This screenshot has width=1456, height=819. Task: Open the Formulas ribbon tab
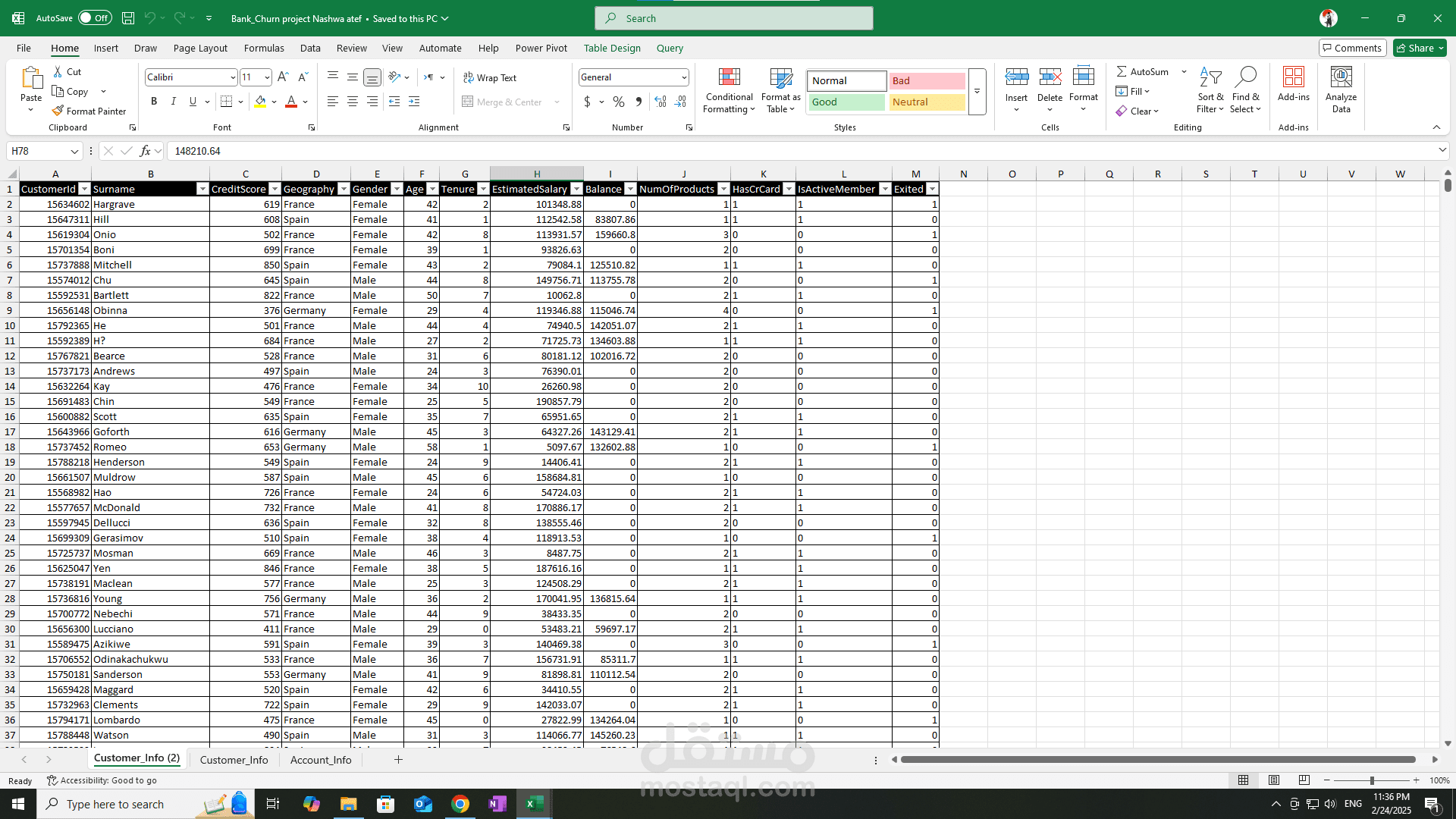264,48
